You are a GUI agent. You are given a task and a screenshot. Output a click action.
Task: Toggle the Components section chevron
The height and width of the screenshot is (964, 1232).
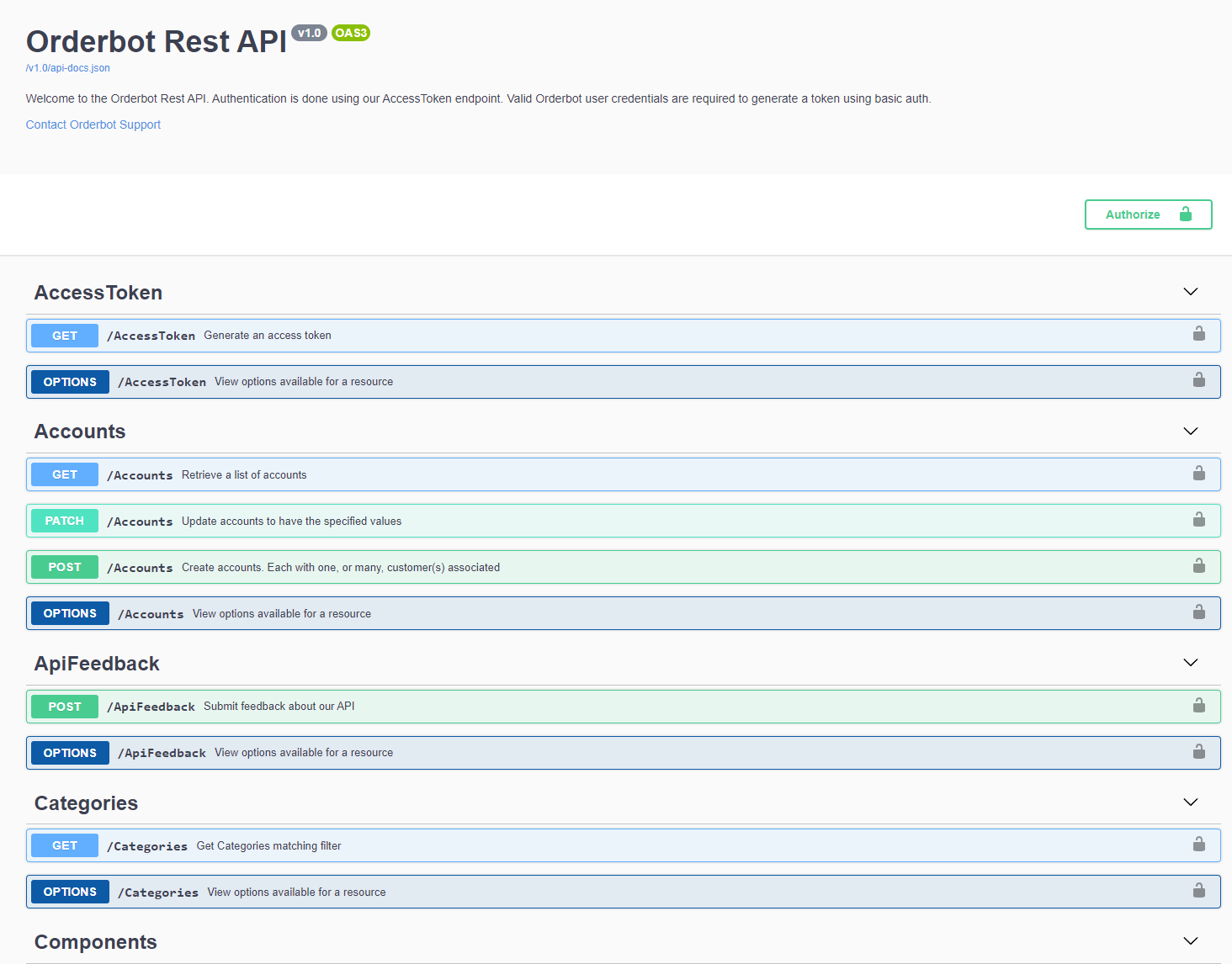click(1190, 941)
